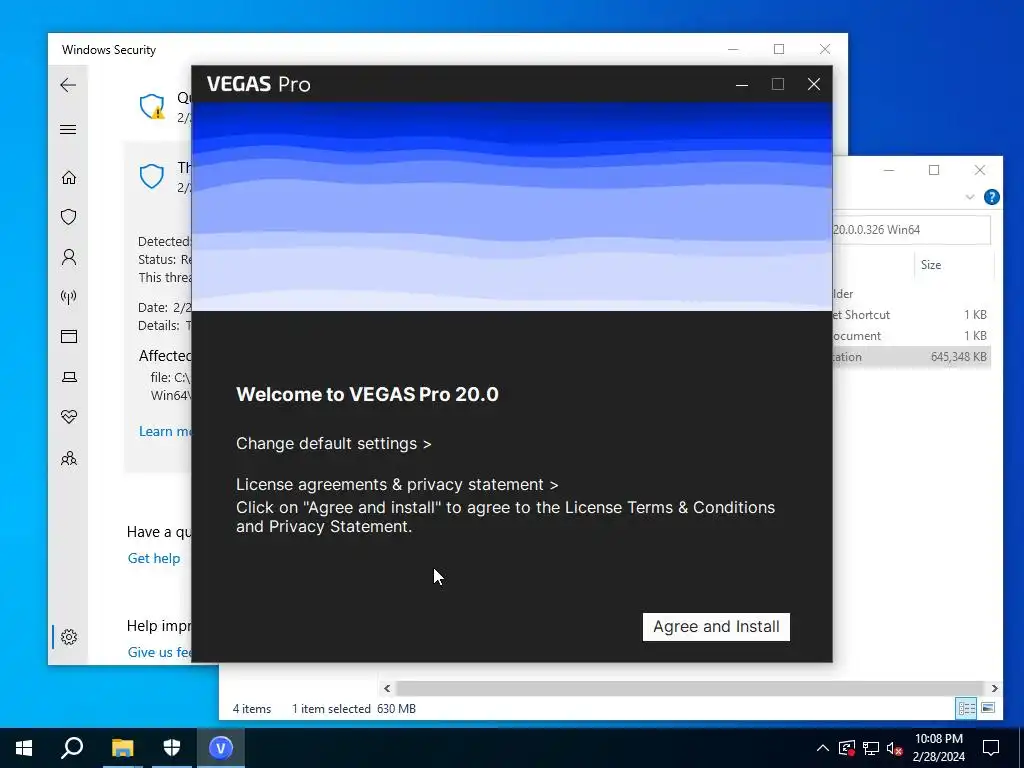Maximize the File Explorer window

934,170
